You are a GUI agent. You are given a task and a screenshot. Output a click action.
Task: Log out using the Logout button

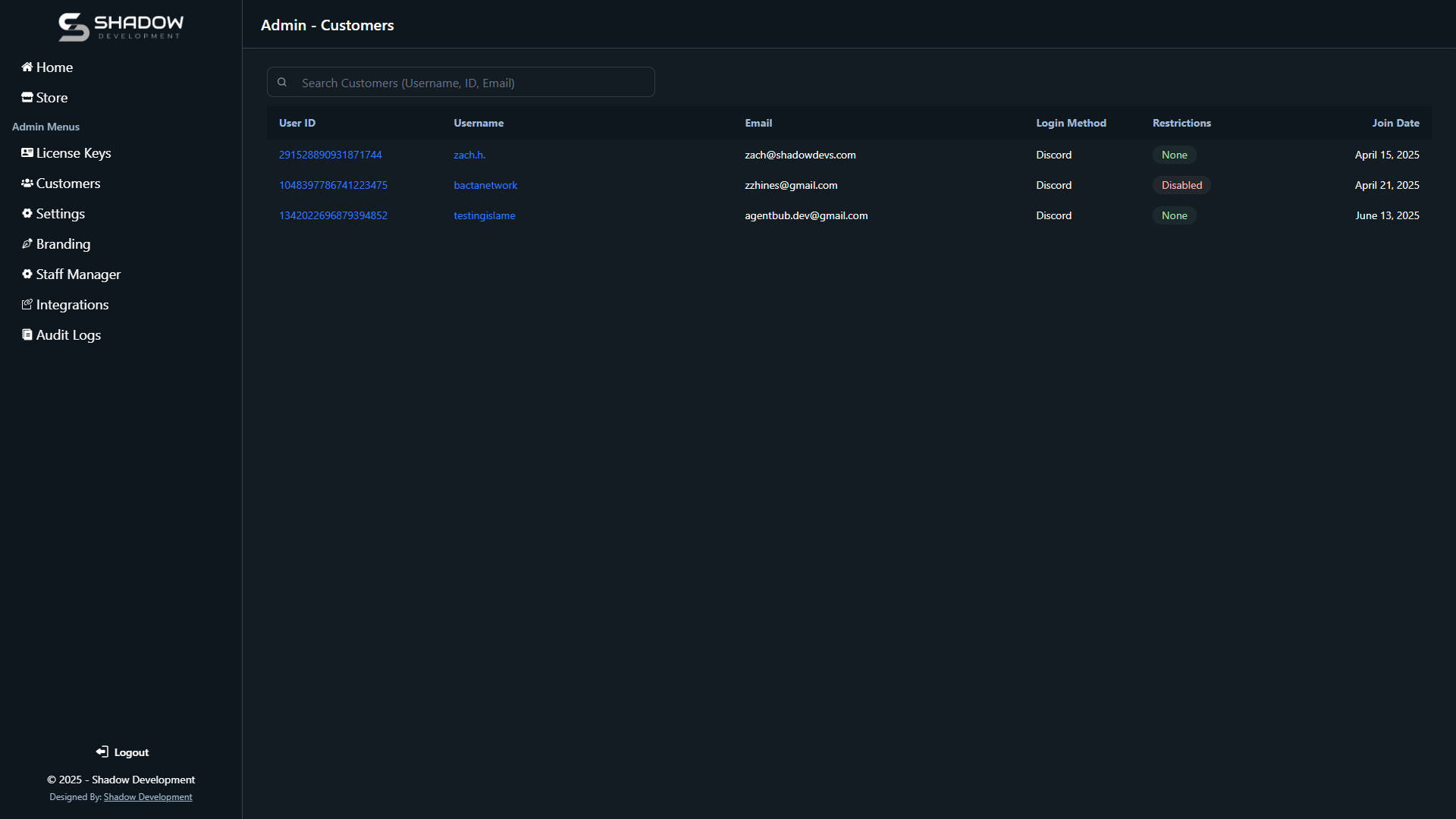[122, 752]
